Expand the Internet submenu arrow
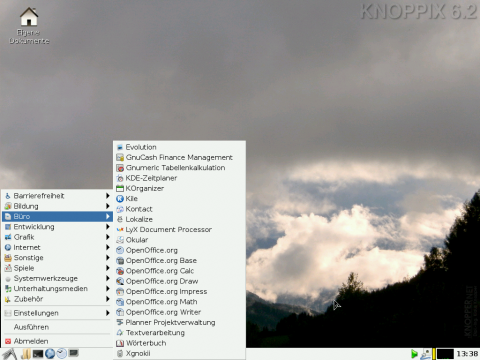The width and height of the screenshot is (480, 360). [x=108, y=247]
